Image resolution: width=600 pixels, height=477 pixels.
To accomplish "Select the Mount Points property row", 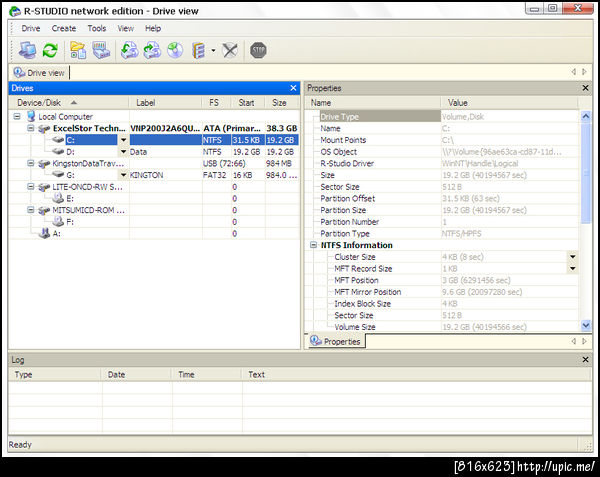I will pyautogui.click(x=448, y=140).
